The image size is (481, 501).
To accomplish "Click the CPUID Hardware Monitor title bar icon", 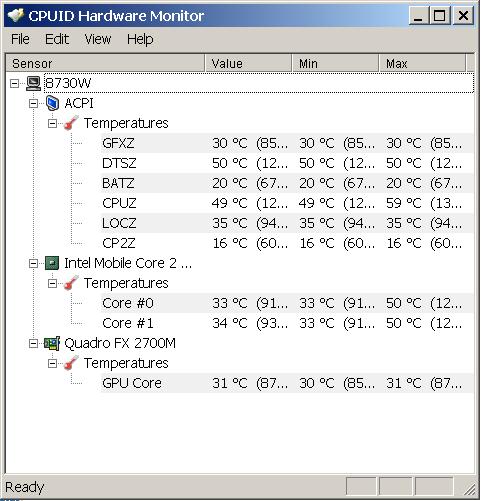I will click(x=16, y=15).
